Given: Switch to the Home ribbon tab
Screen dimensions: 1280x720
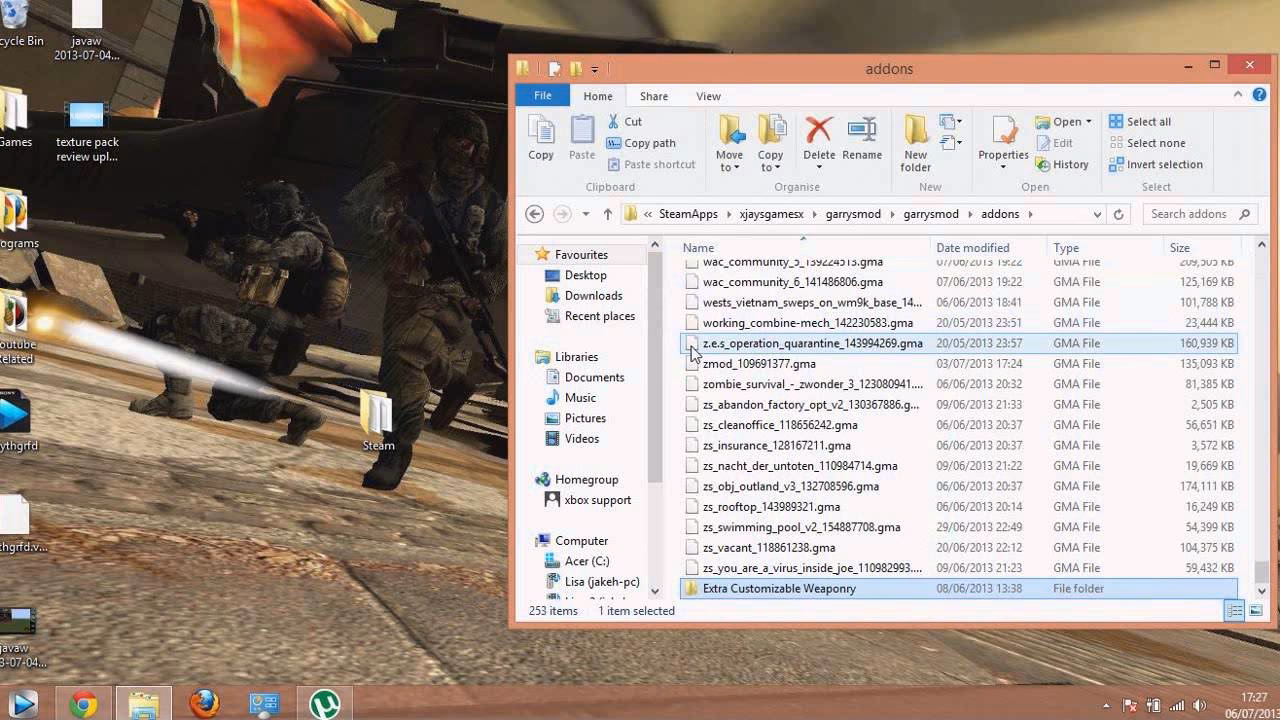Looking at the screenshot, I should [x=598, y=96].
